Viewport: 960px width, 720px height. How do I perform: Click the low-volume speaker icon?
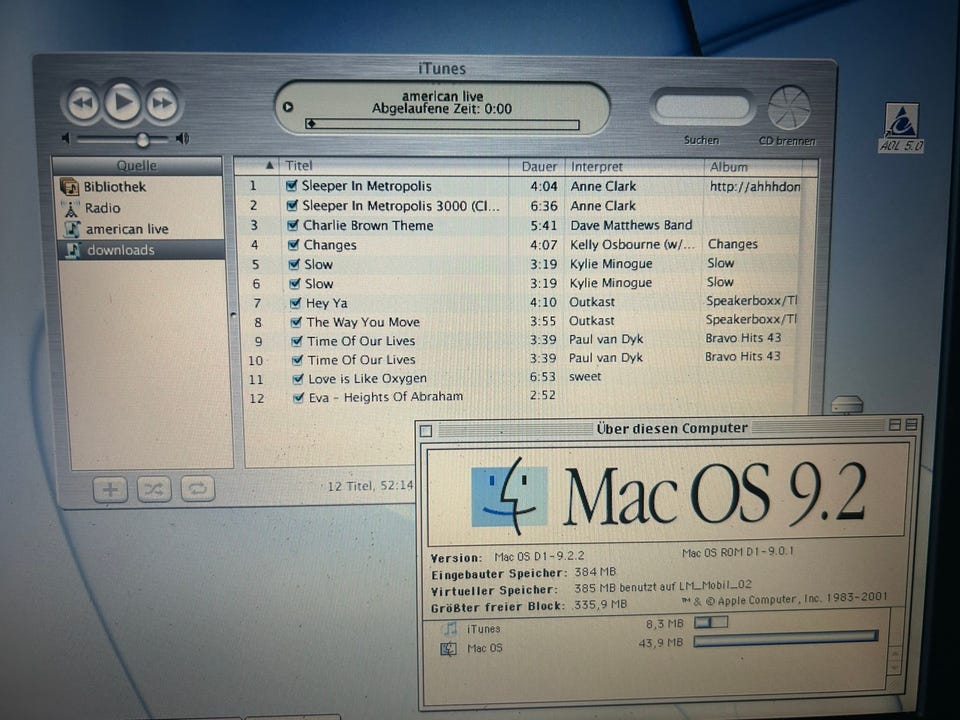(66, 138)
